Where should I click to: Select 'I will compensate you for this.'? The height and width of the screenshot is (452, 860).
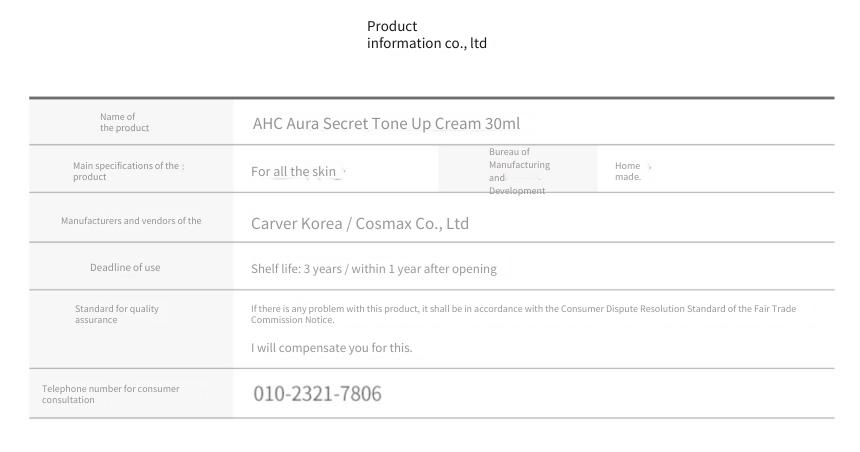[331, 348]
